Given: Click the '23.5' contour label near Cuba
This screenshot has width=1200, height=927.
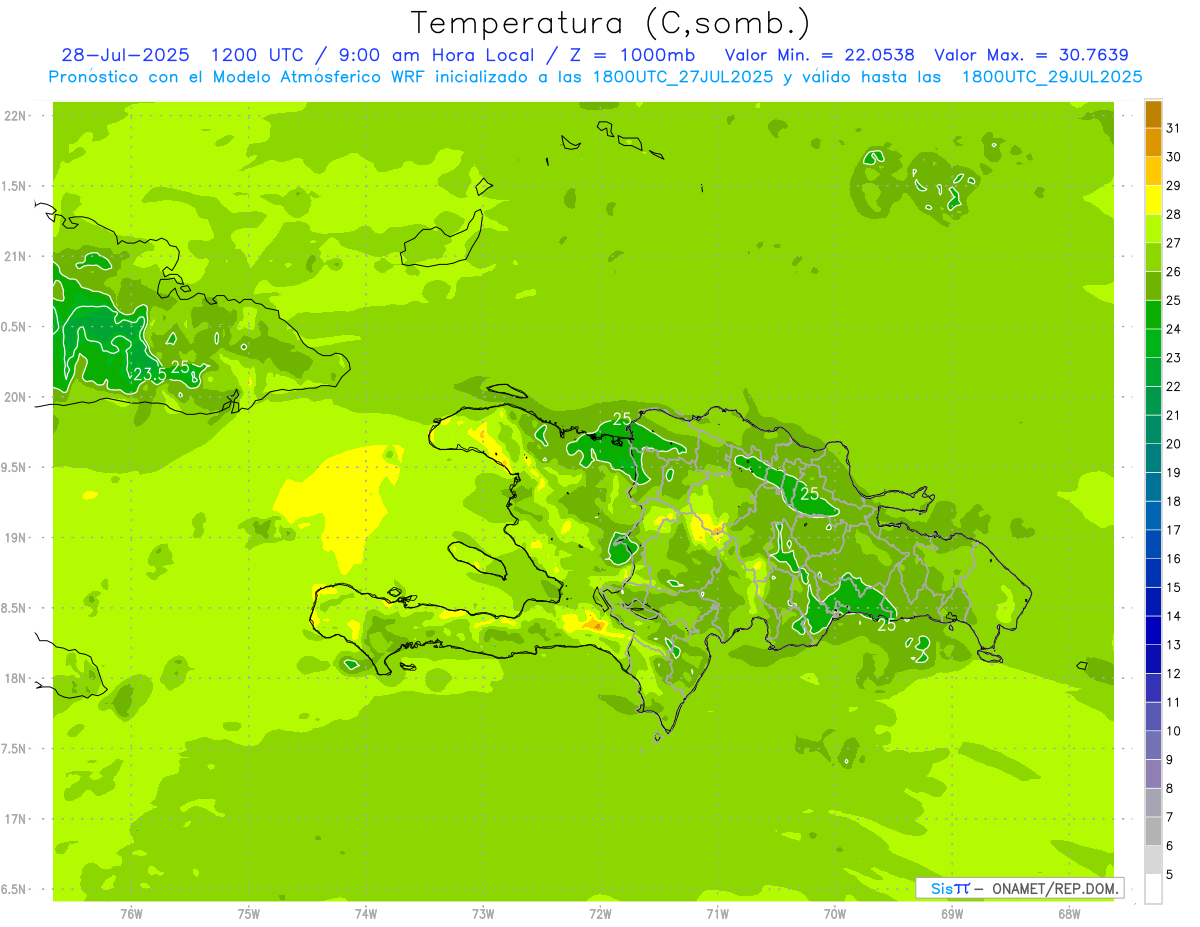Looking at the screenshot, I should click(x=148, y=373).
